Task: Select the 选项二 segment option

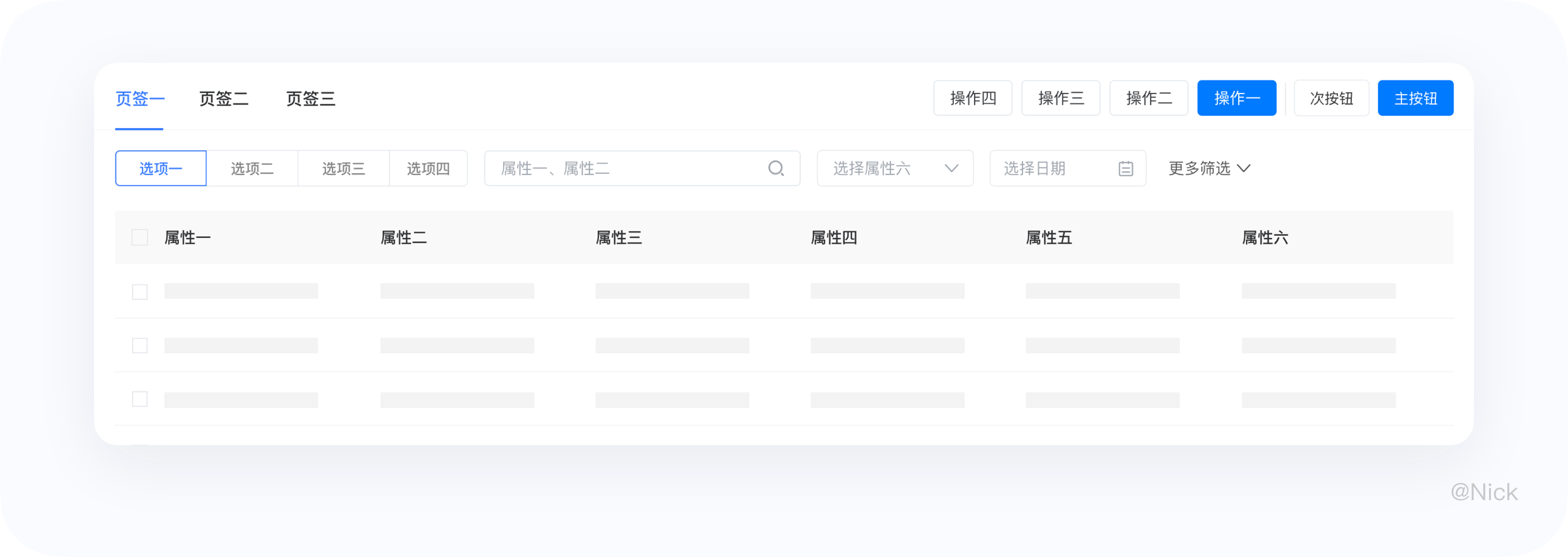Action: (252, 169)
